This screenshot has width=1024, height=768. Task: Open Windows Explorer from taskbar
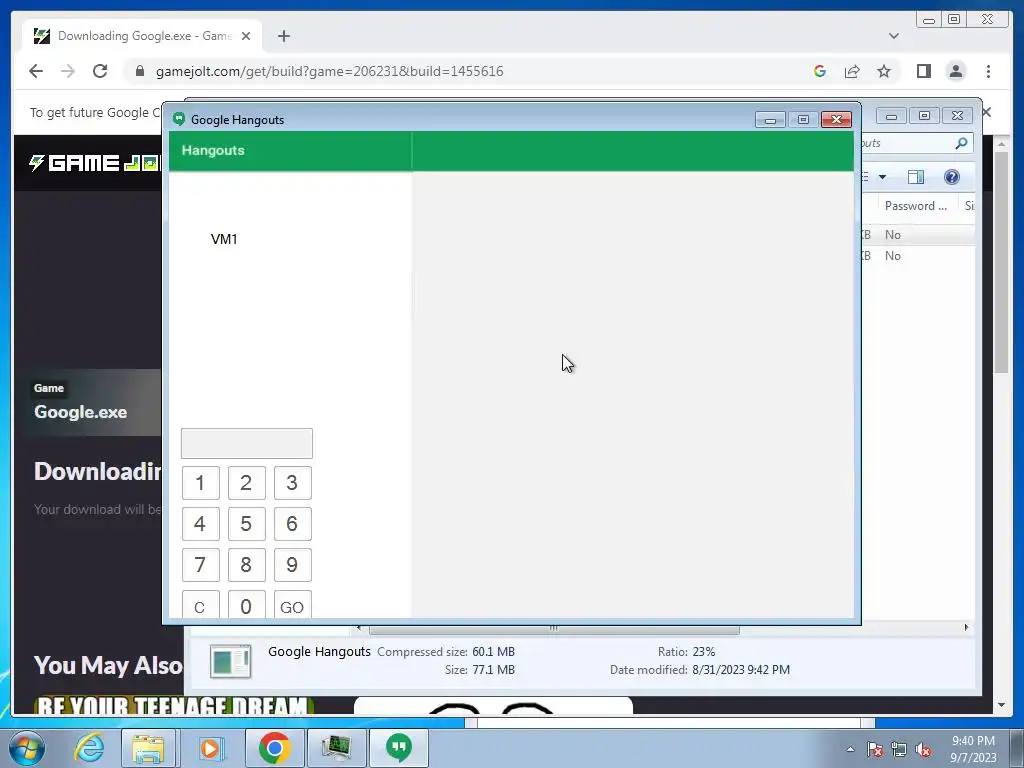tap(148, 748)
